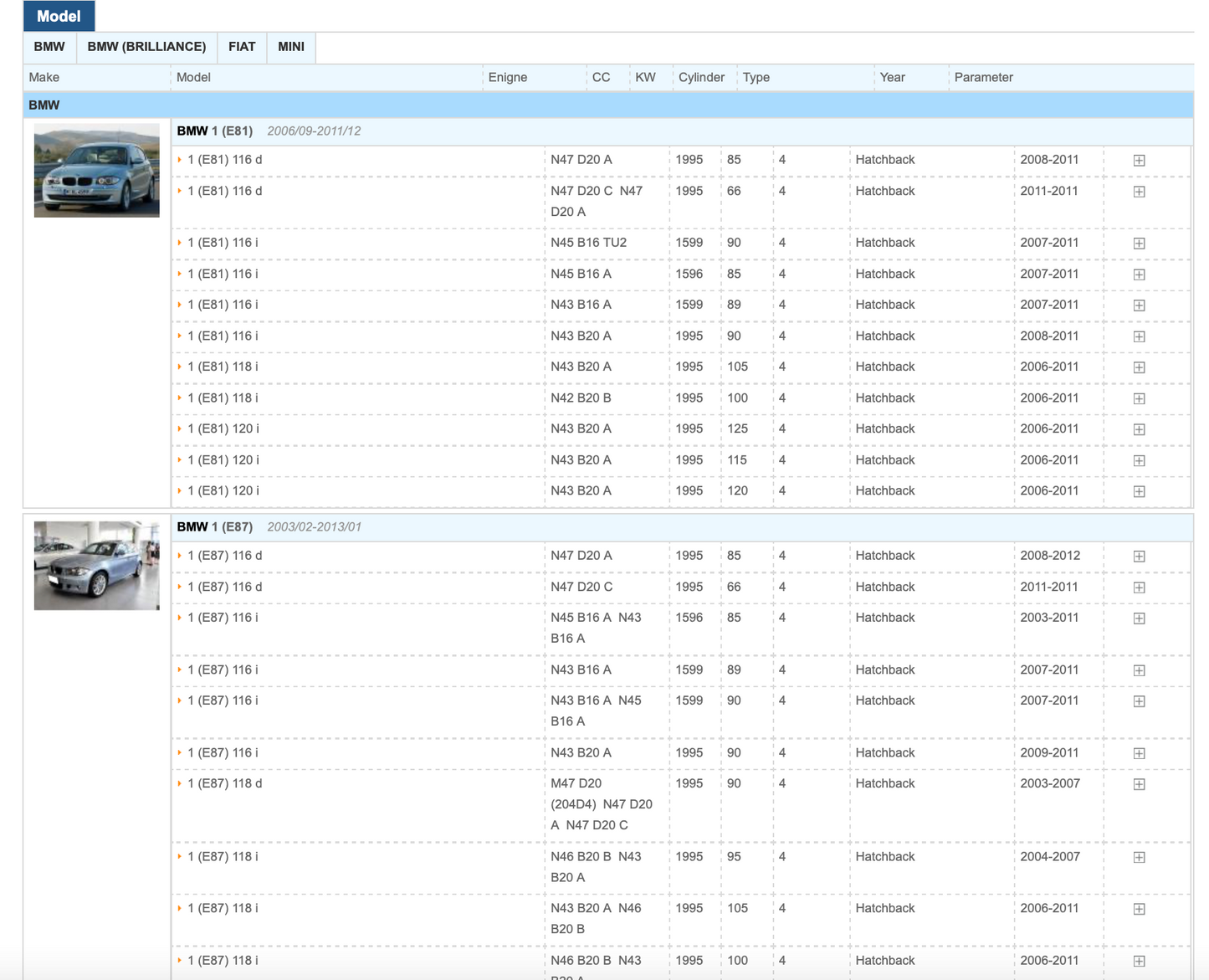Expand parameters for E87 118 i 105 KW
The width and height of the screenshot is (1209, 980).
[1139, 909]
